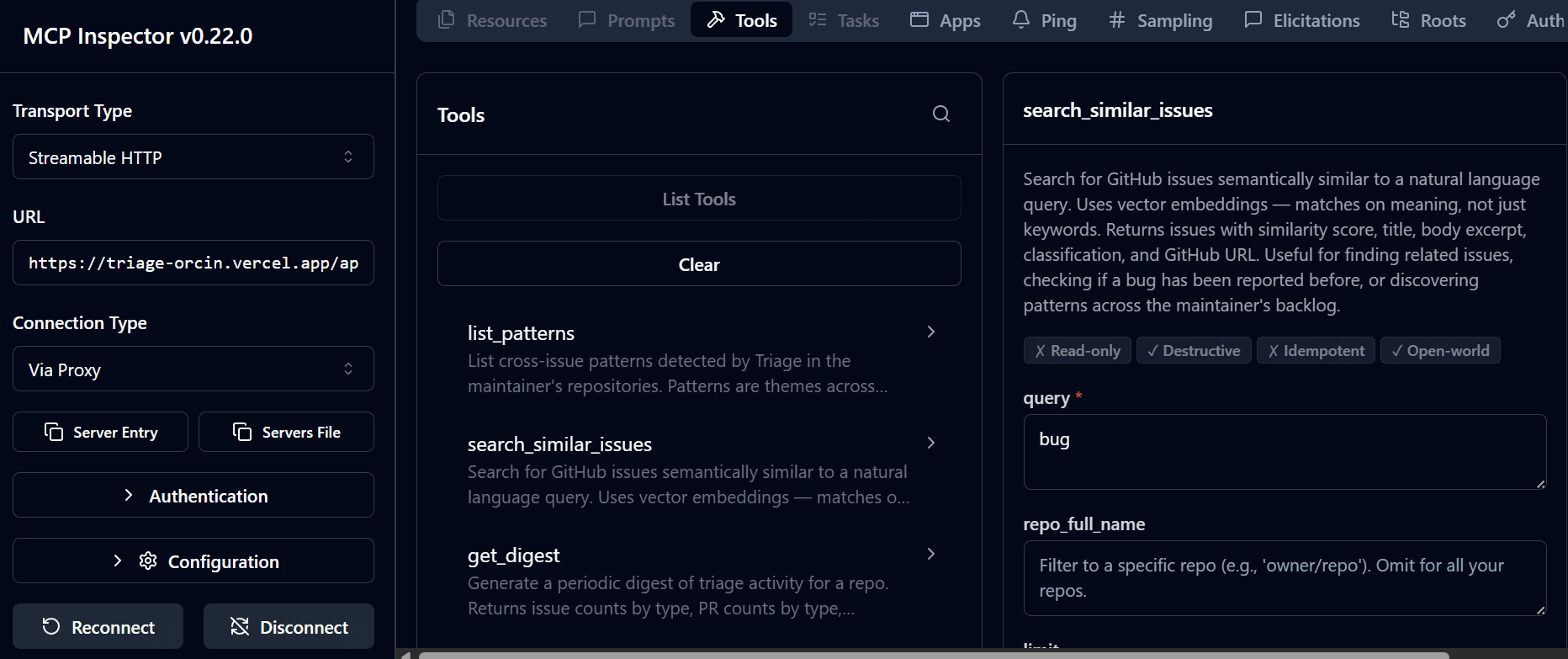Open Transport Type dropdown
This screenshot has width=1568, height=659.
click(193, 157)
